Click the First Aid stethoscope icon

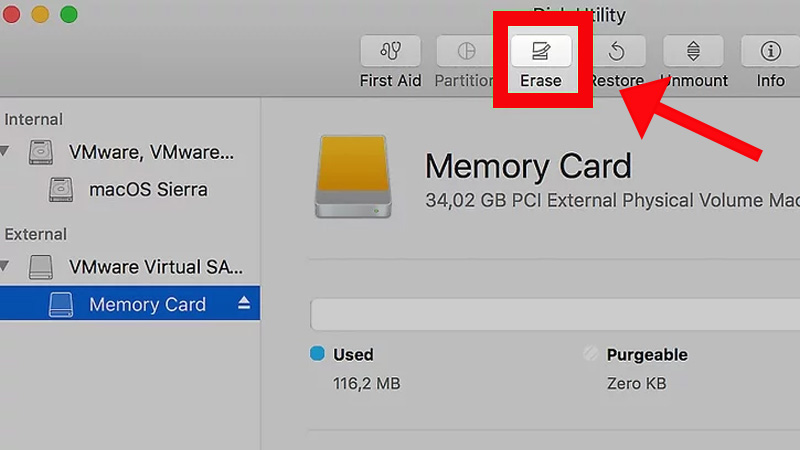[x=390, y=51]
